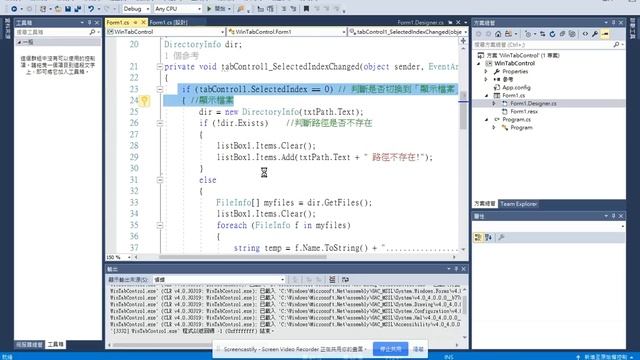
Task: Click the sync with active document icon
Action: point(542,34)
